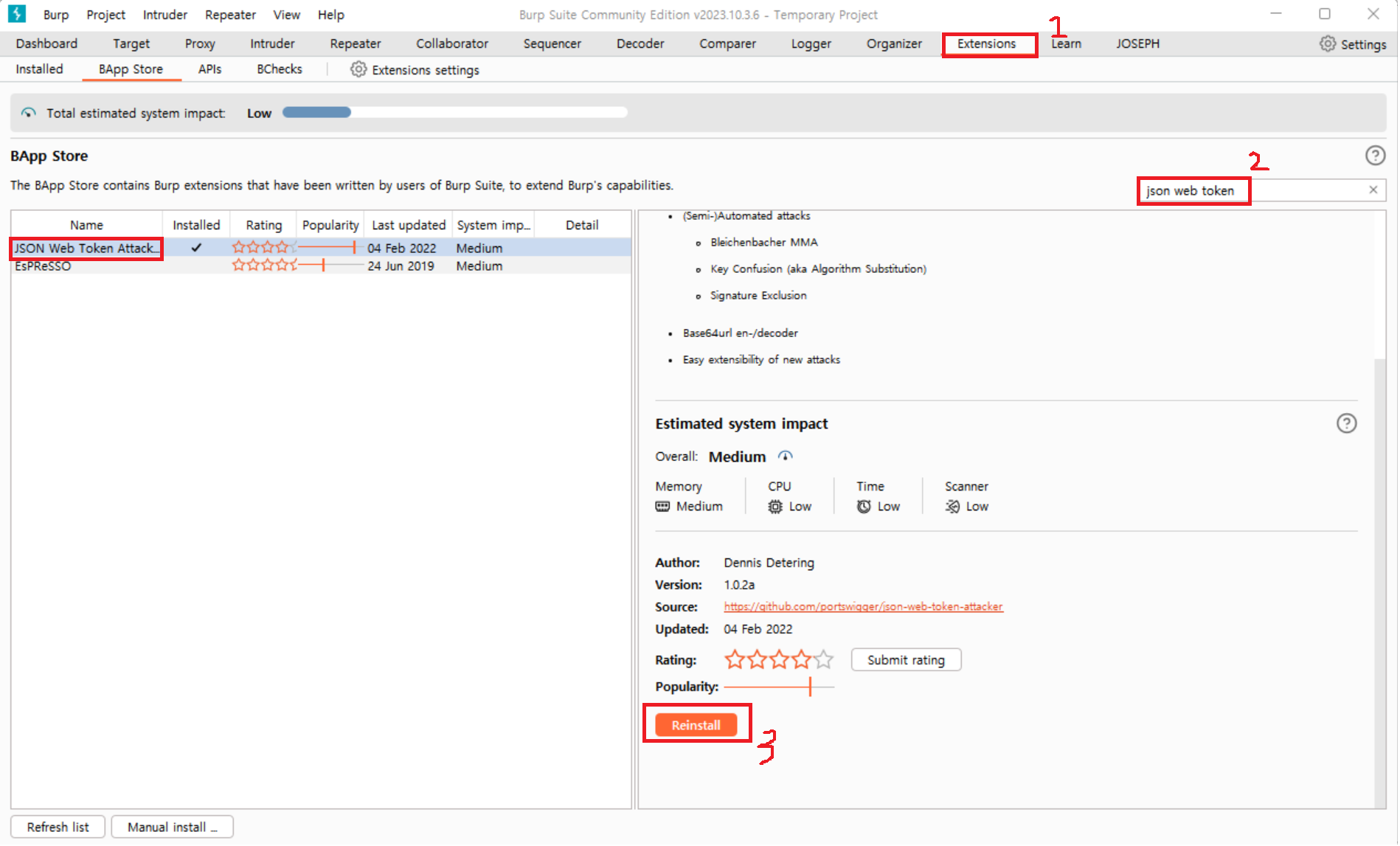Viewport: 1400px width, 846px height.
Task: Select the Extensions tab
Action: point(987,44)
